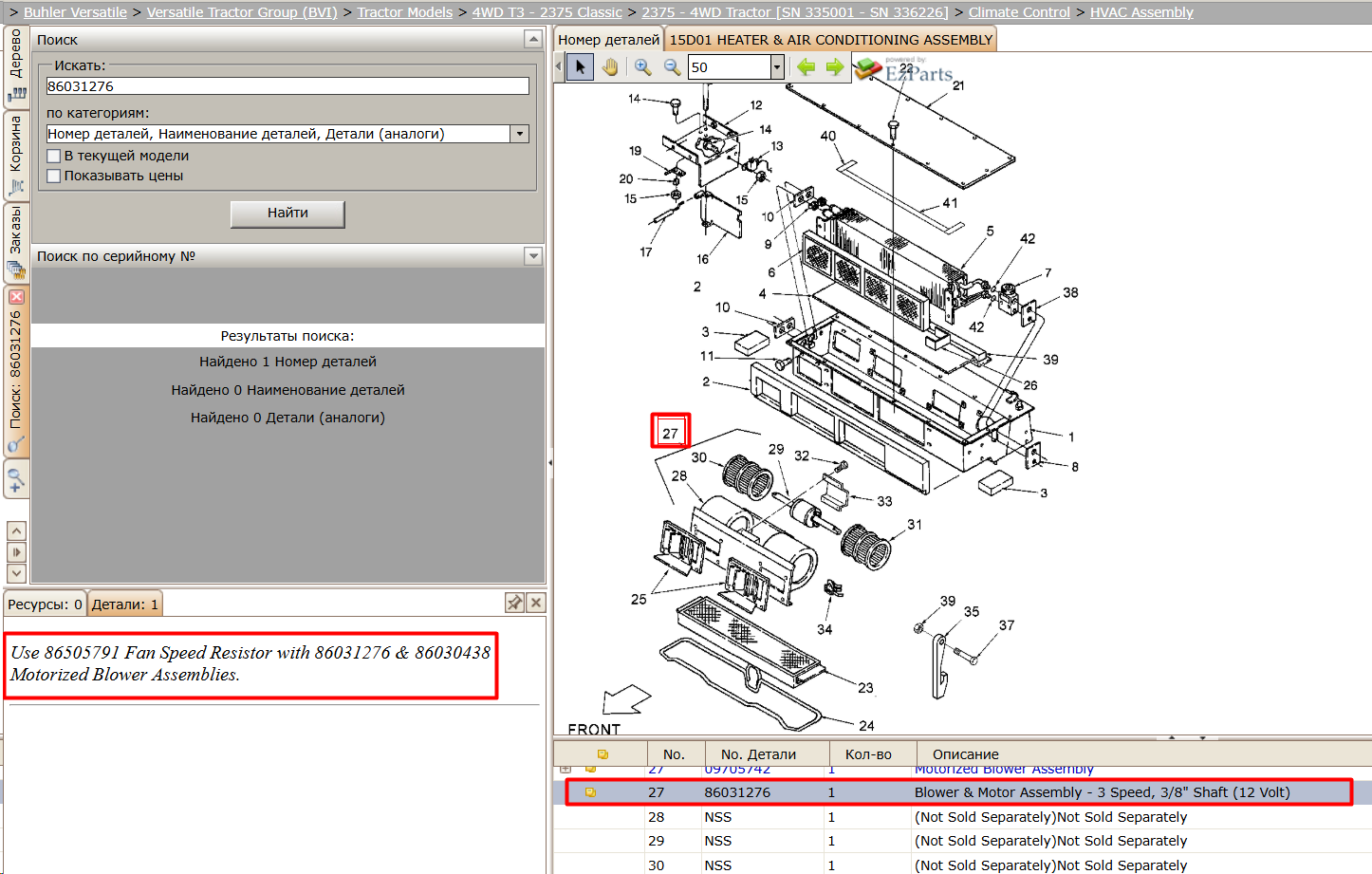The width and height of the screenshot is (1372, 874).
Task: Open the Корзина side tab
Action: point(16,155)
